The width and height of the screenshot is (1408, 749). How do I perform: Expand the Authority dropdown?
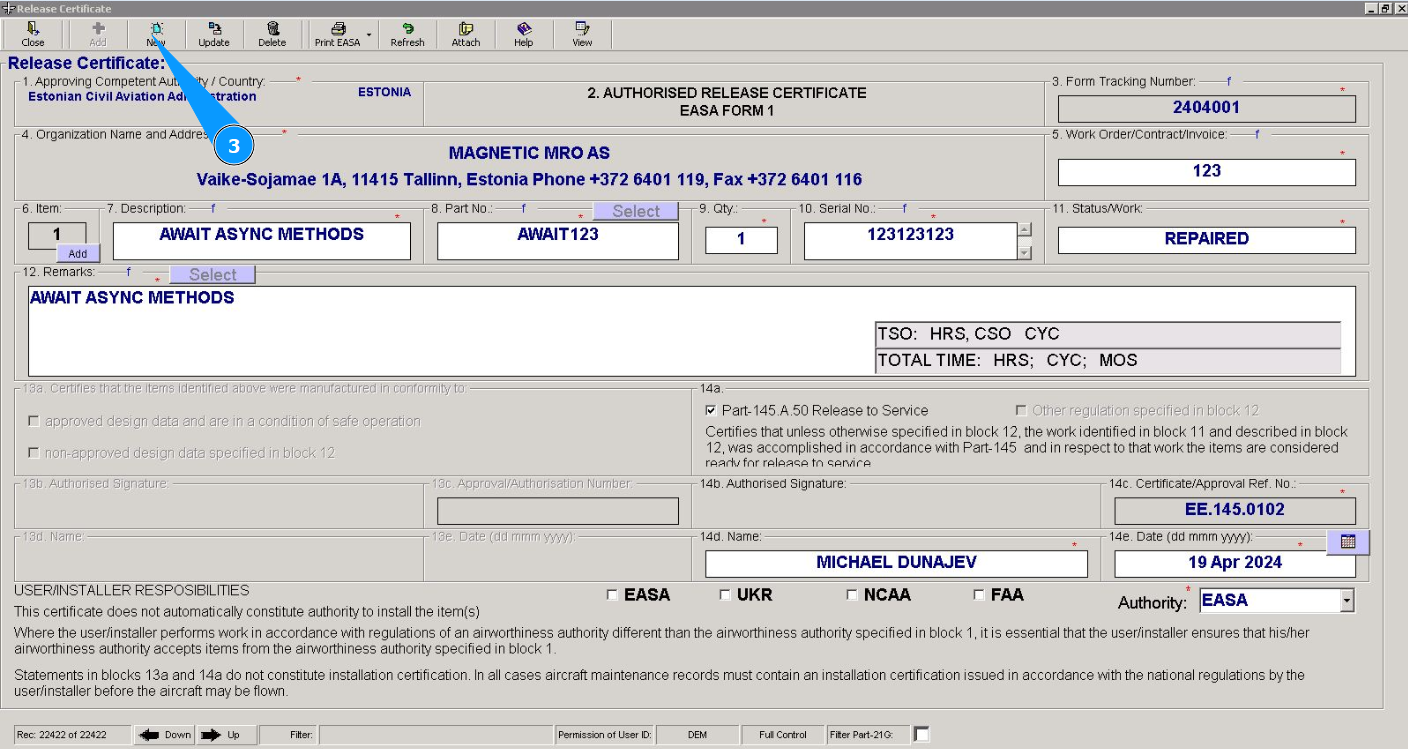(x=1346, y=601)
